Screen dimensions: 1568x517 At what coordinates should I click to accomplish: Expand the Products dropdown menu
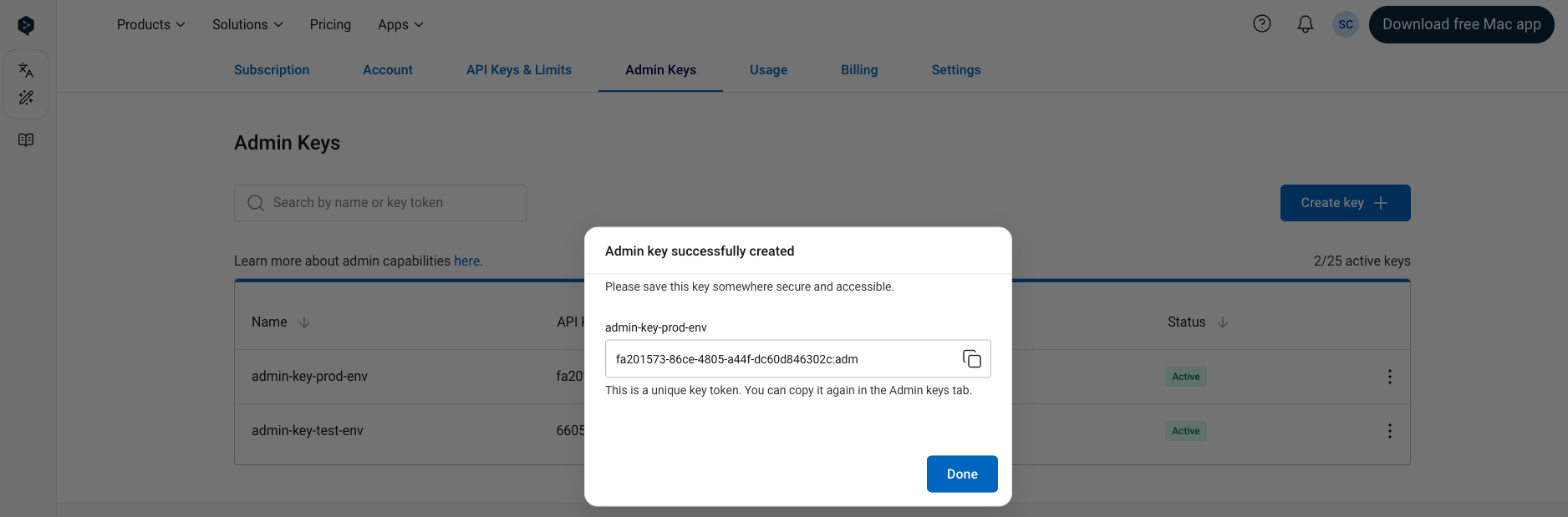coord(151,25)
